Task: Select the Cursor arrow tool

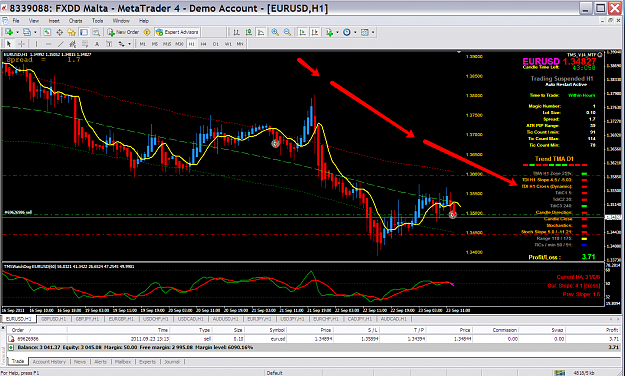Action: point(9,44)
